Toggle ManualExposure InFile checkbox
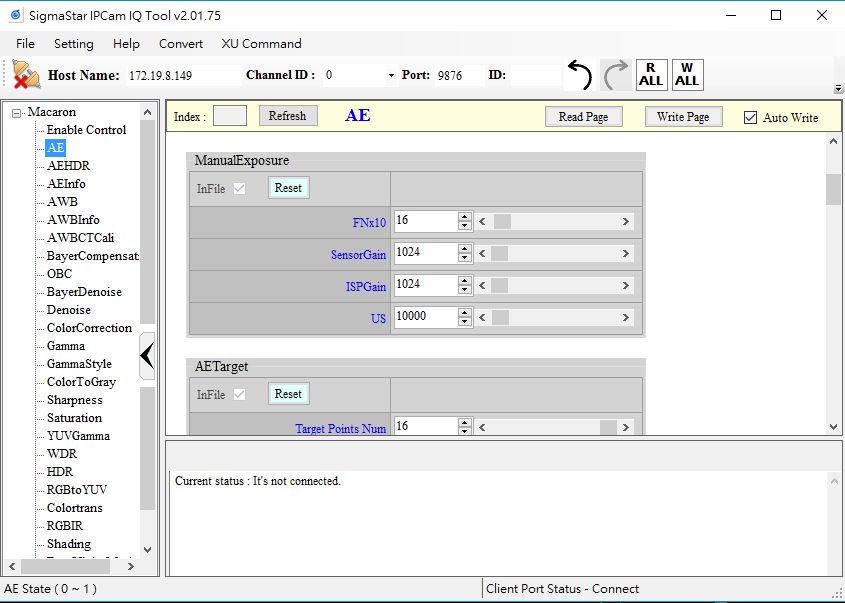 tap(239, 188)
